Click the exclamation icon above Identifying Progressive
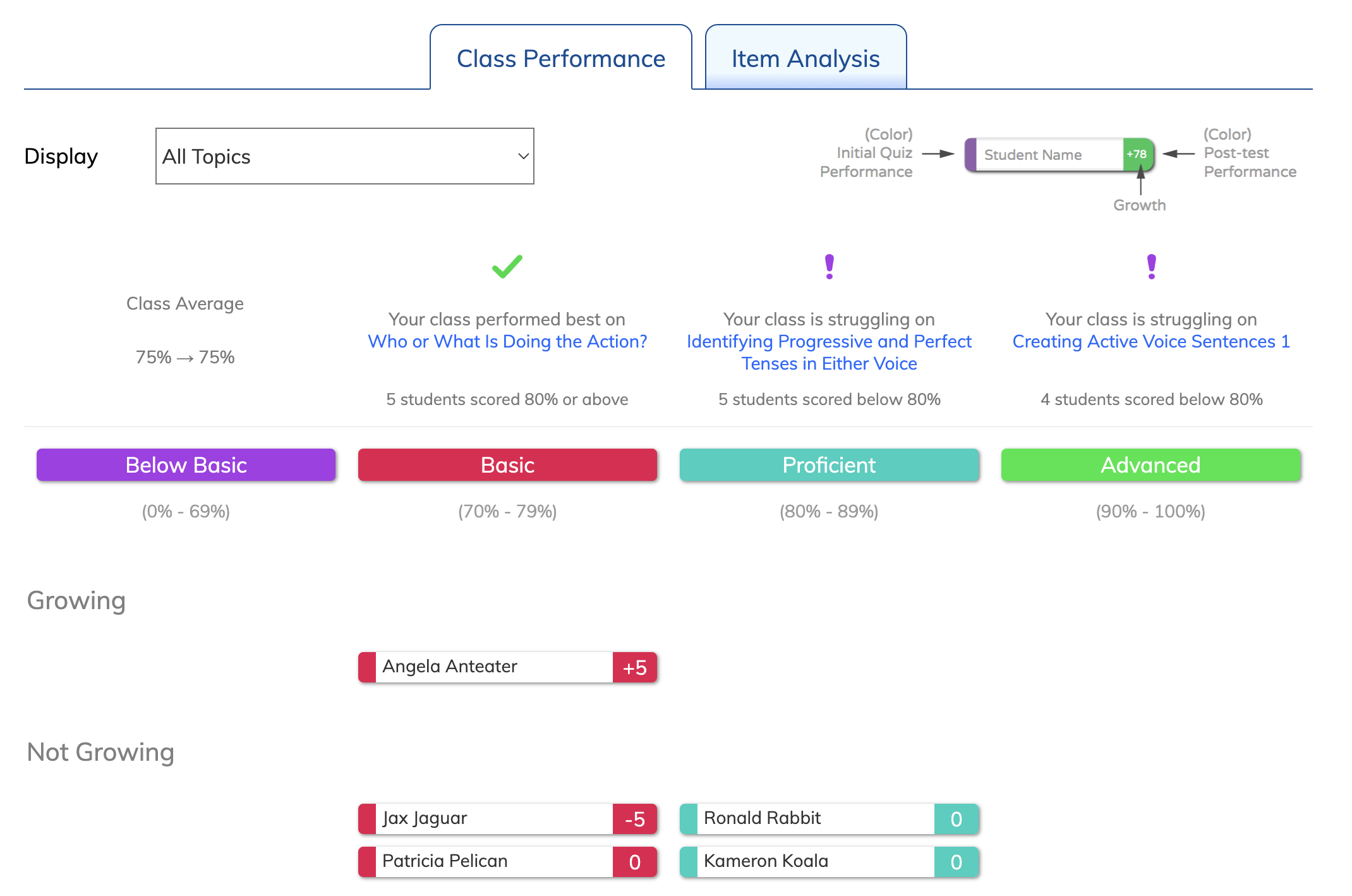This screenshot has width=1352, height=896. coord(830,267)
